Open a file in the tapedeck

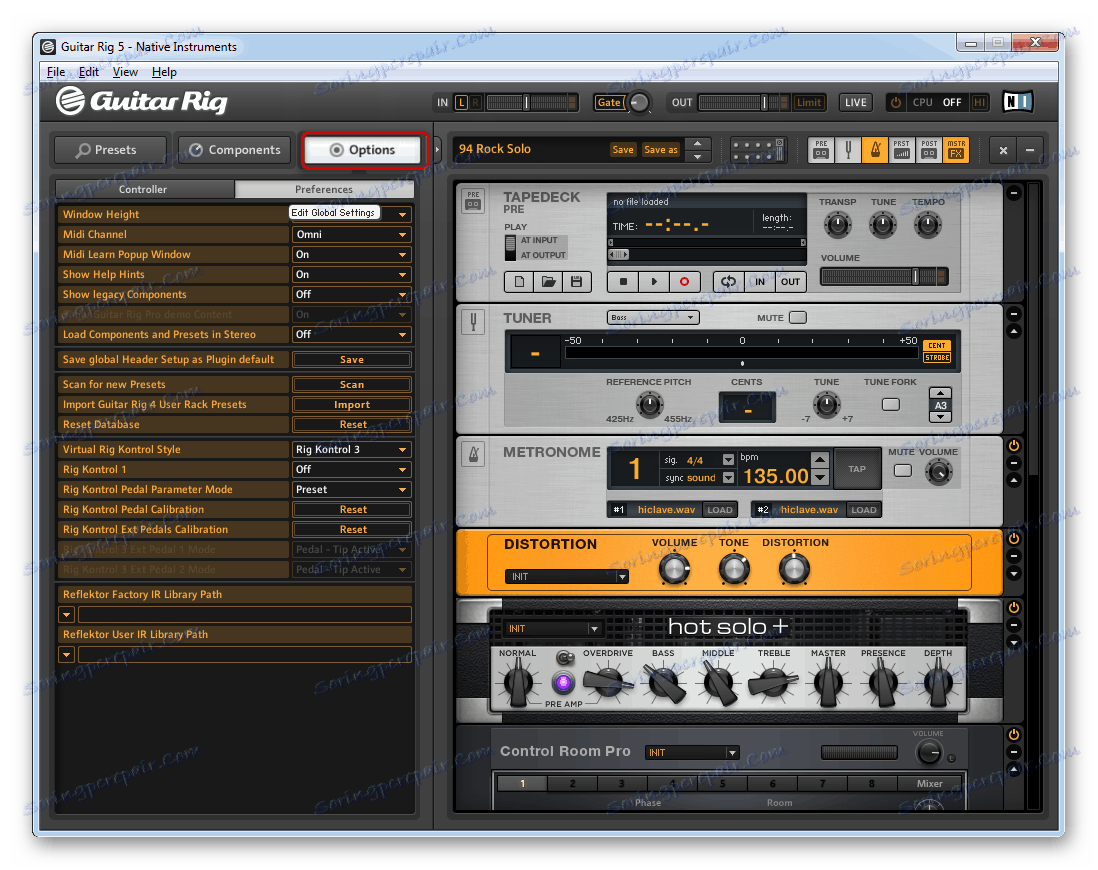tap(548, 282)
